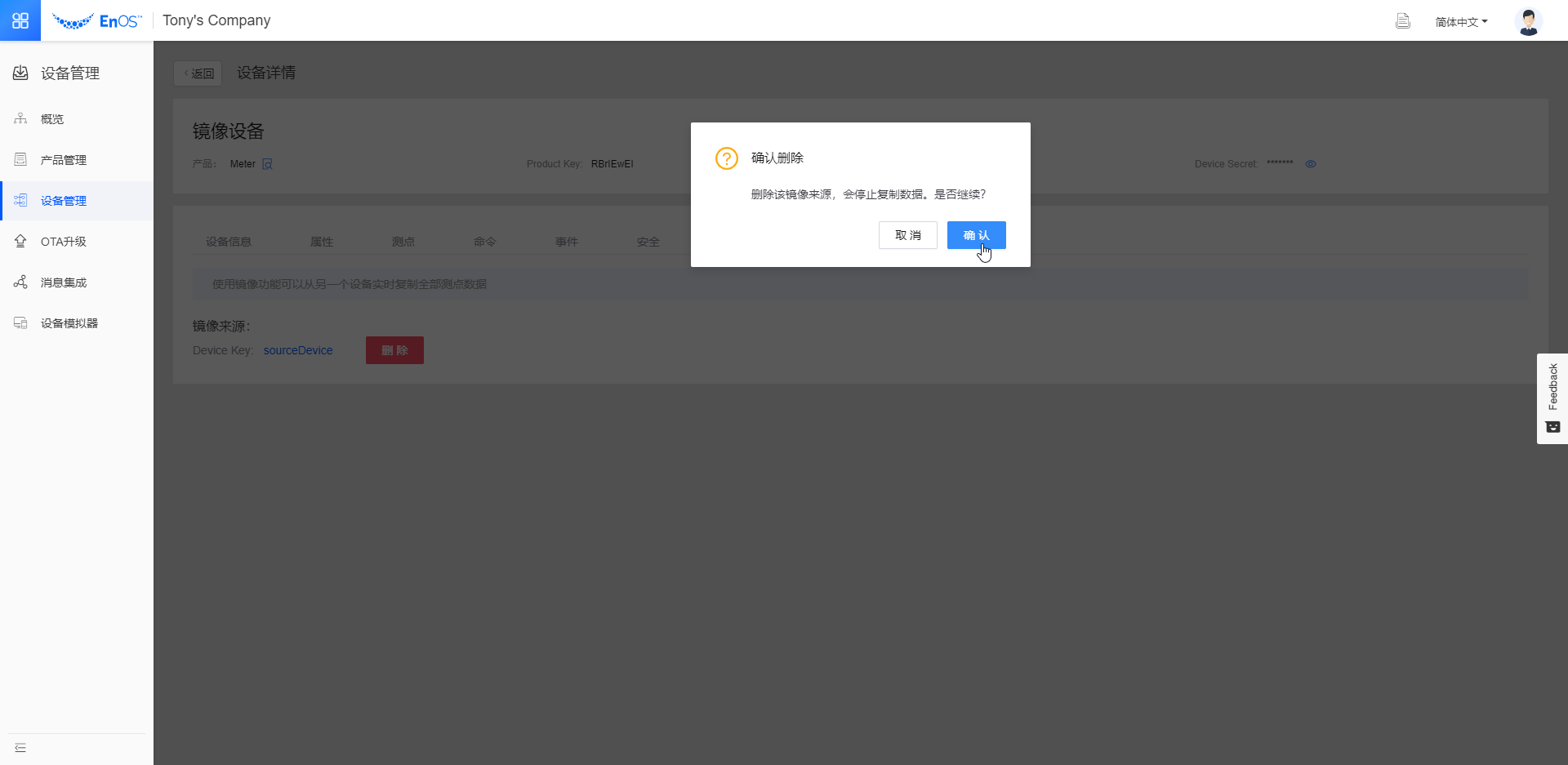Open 消息集成 in the sidebar
Image resolution: width=1568 pixels, height=765 pixels.
(64, 282)
